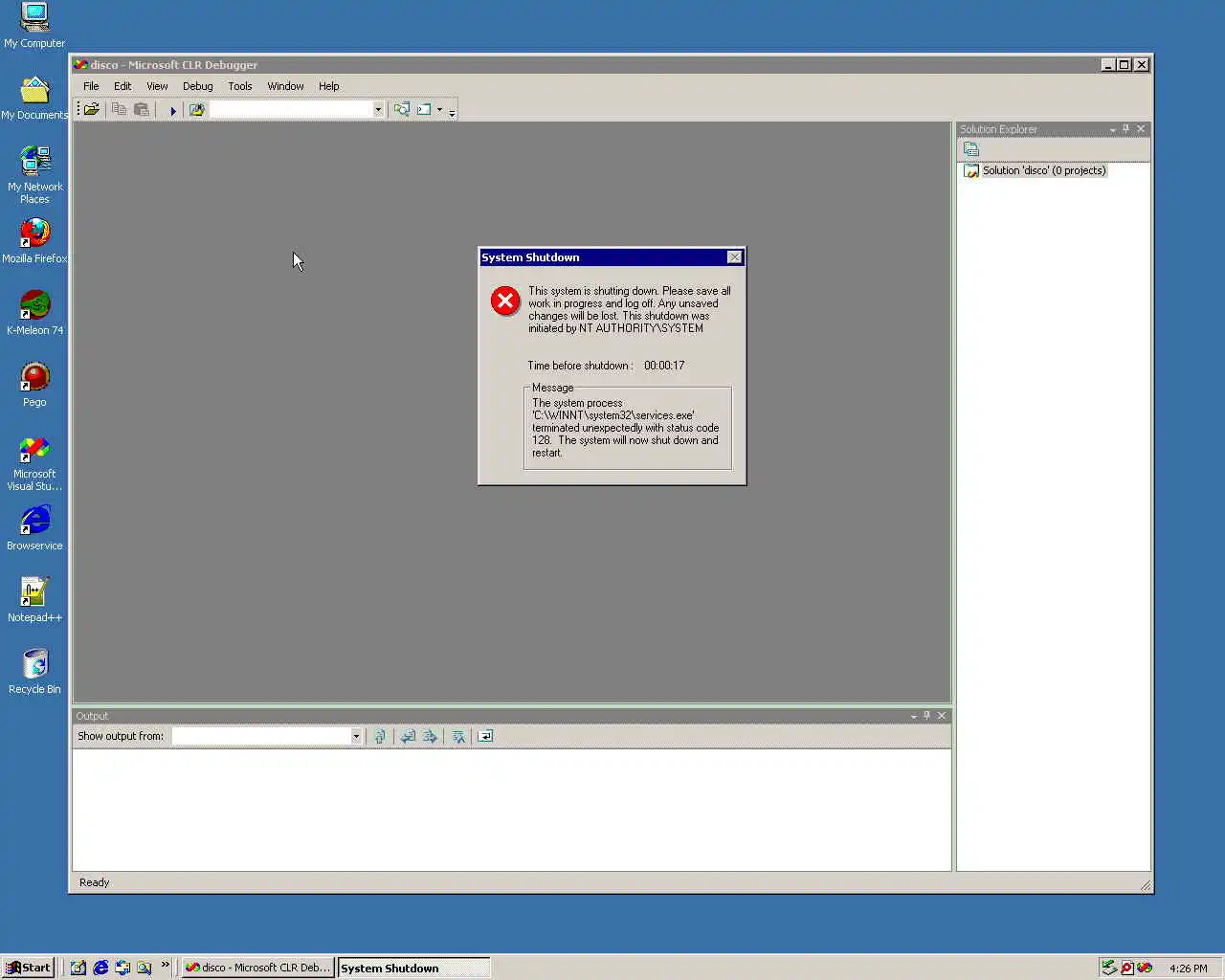Click the 4:26 PM taskbar clock
This screenshot has width=1225, height=980.
pyautogui.click(x=1189, y=969)
